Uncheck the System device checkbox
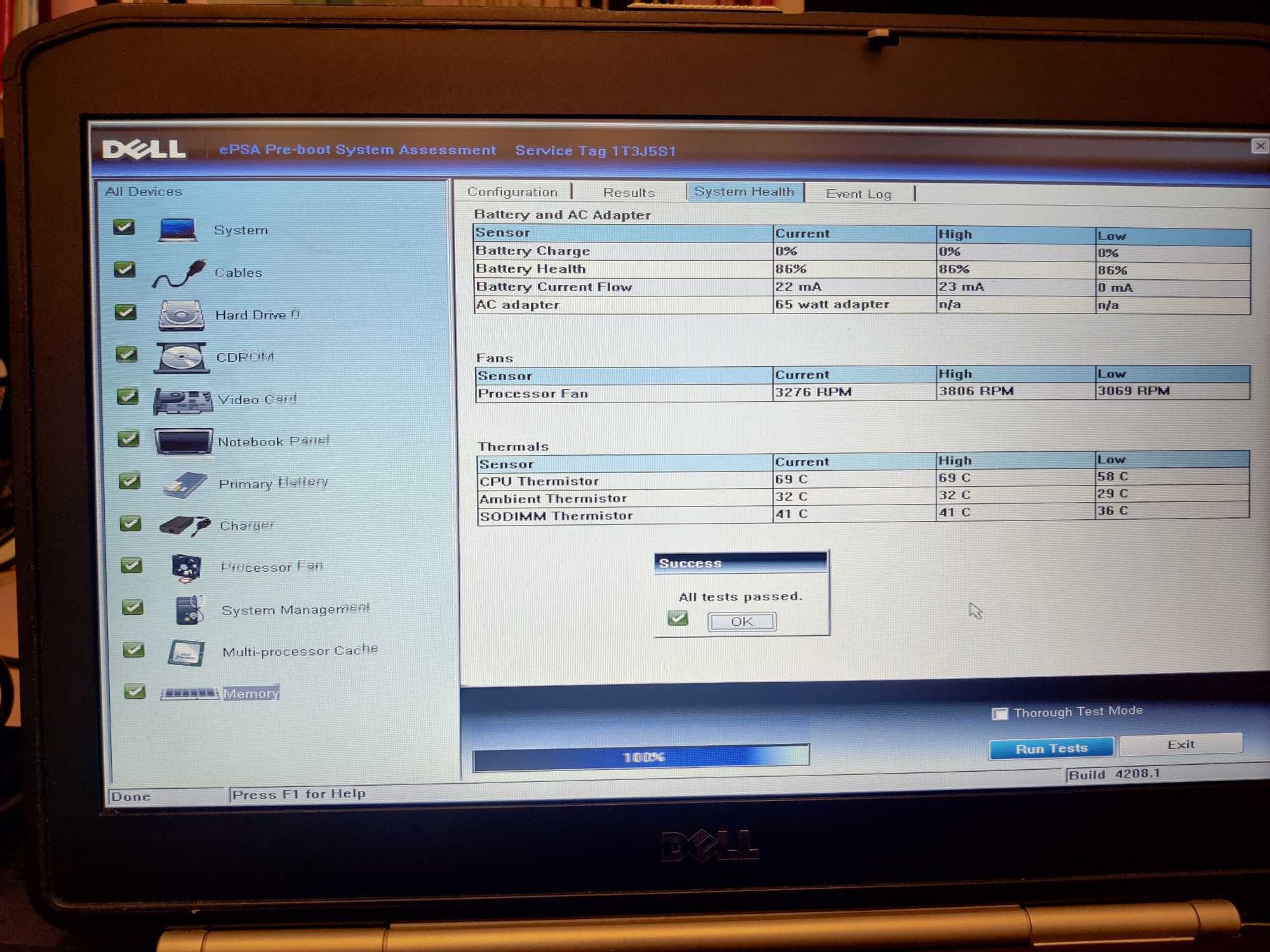1270x952 pixels. [x=124, y=227]
